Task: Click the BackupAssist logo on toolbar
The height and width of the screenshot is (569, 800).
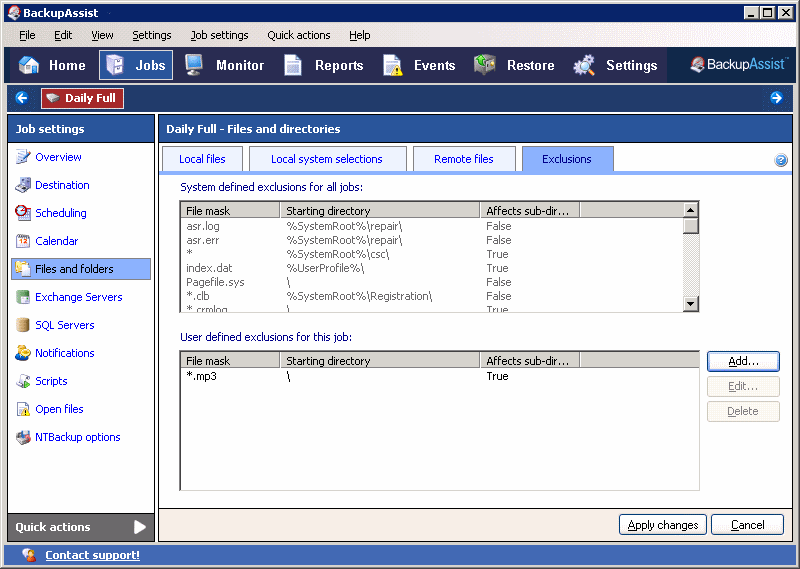Action: pos(739,64)
